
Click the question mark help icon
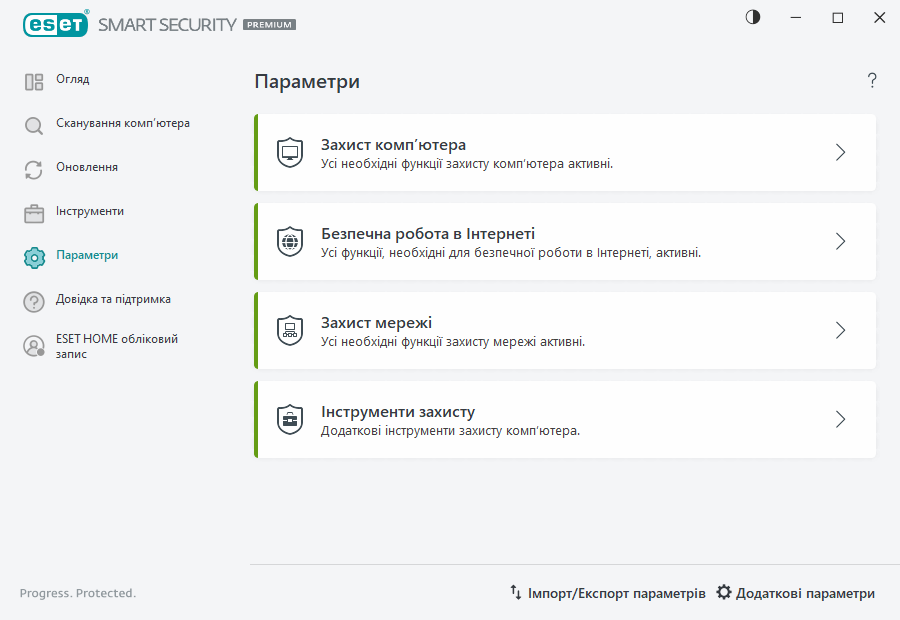[x=871, y=80]
